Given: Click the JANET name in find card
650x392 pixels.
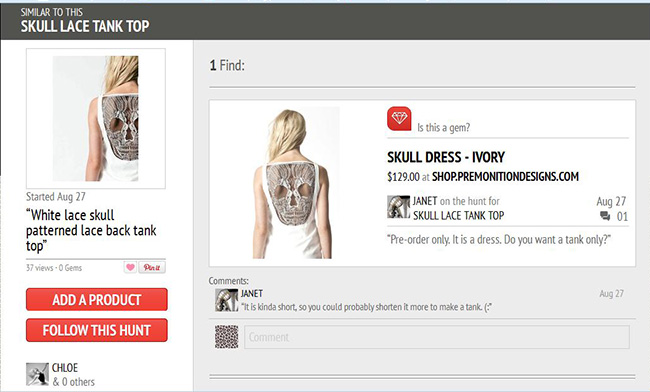Looking at the screenshot, I should 425,201.
